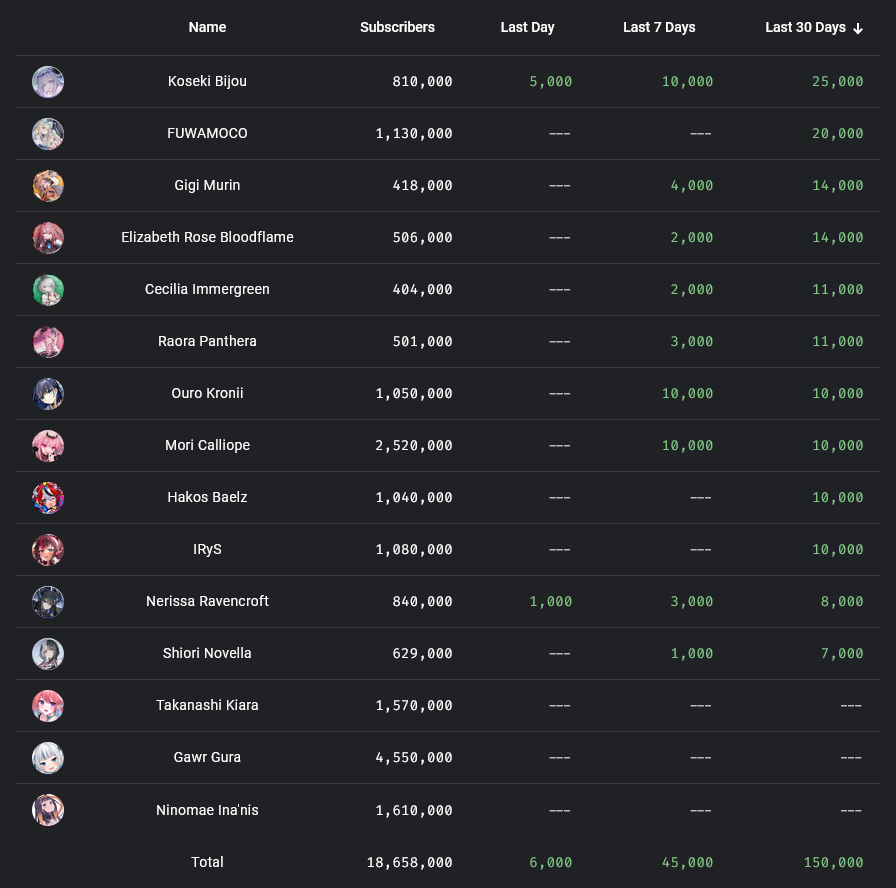Click Gawr Gura's profile avatar

(48, 758)
